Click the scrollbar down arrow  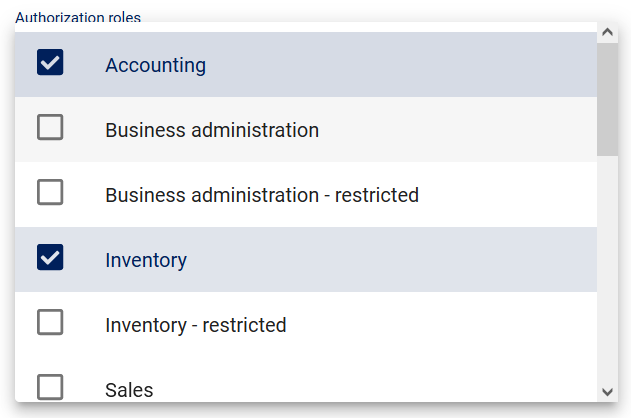coord(607,392)
